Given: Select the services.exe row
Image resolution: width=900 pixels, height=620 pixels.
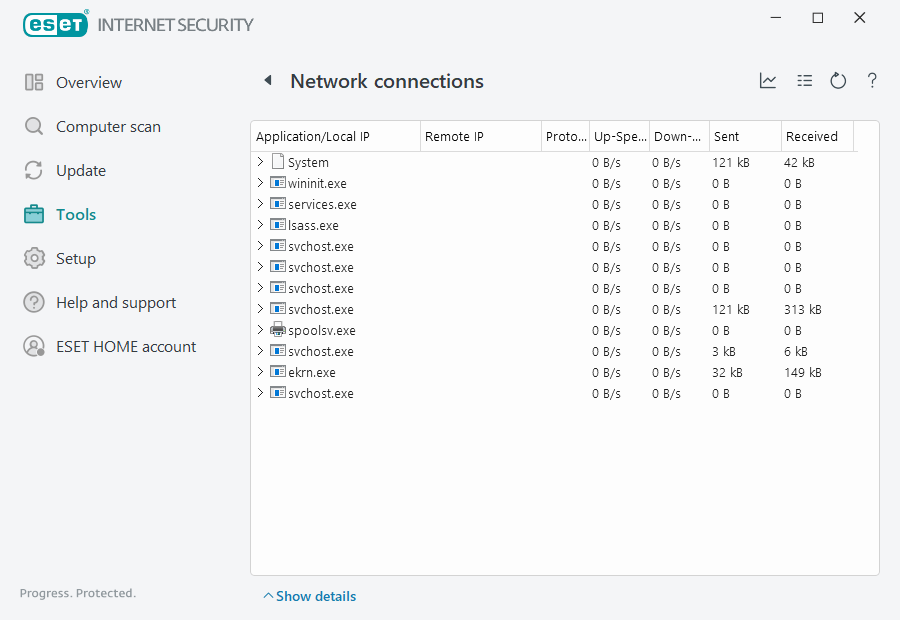Looking at the screenshot, I should (x=322, y=204).
